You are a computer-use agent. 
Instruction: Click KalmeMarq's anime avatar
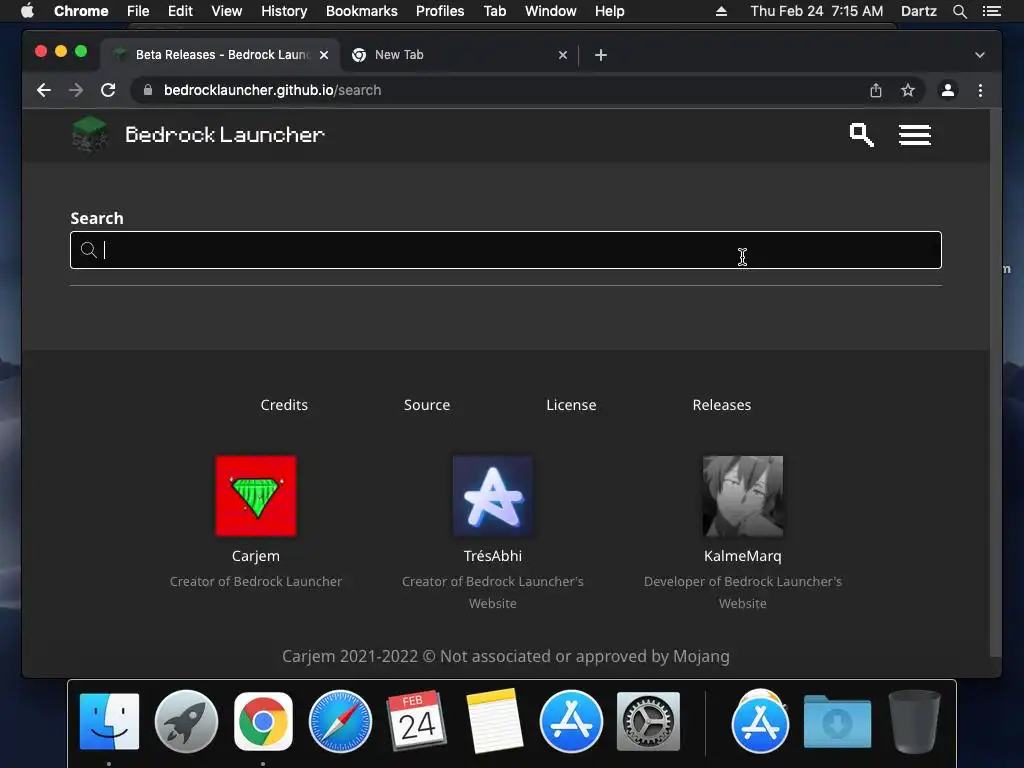tap(743, 496)
